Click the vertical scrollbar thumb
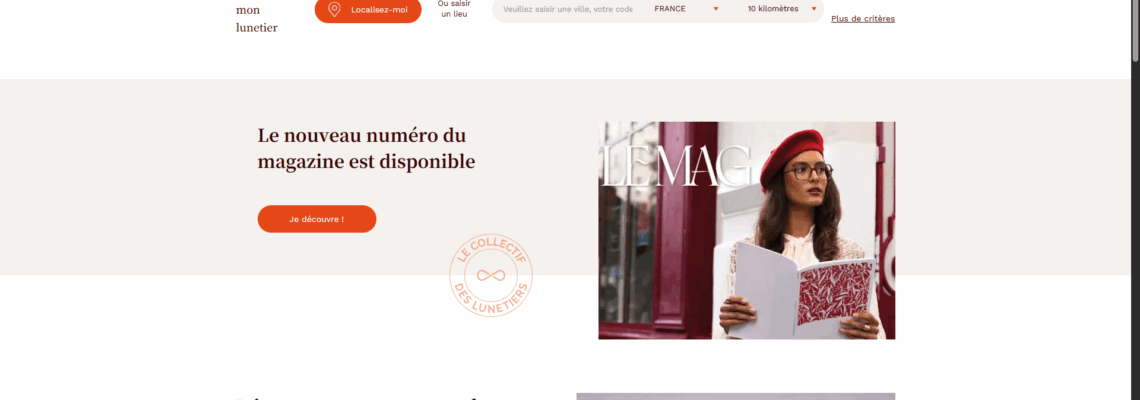1140x400 pixels. pyautogui.click(x=1135, y=31)
